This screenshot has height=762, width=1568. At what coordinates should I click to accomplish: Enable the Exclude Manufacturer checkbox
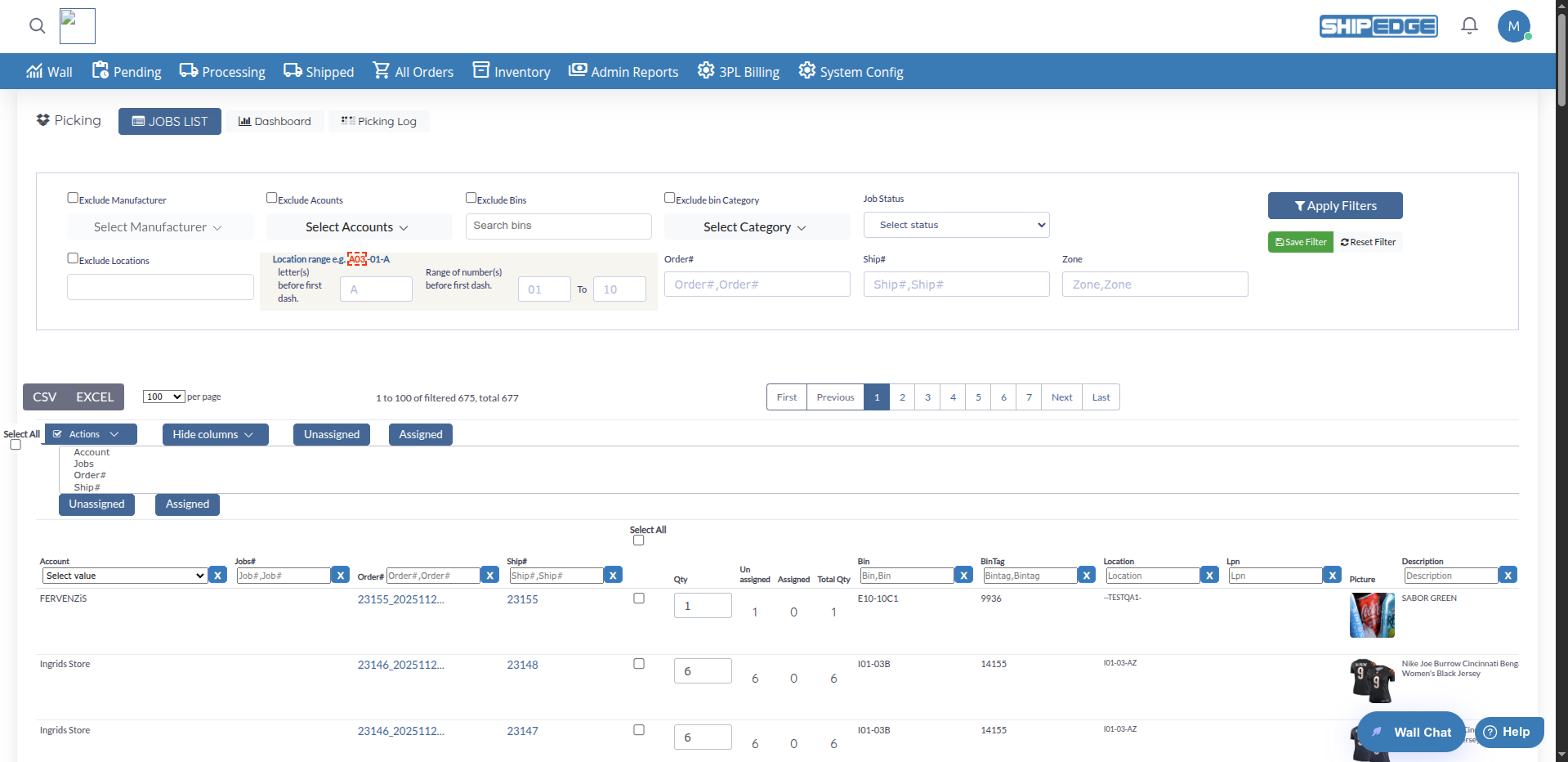[72, 197]
